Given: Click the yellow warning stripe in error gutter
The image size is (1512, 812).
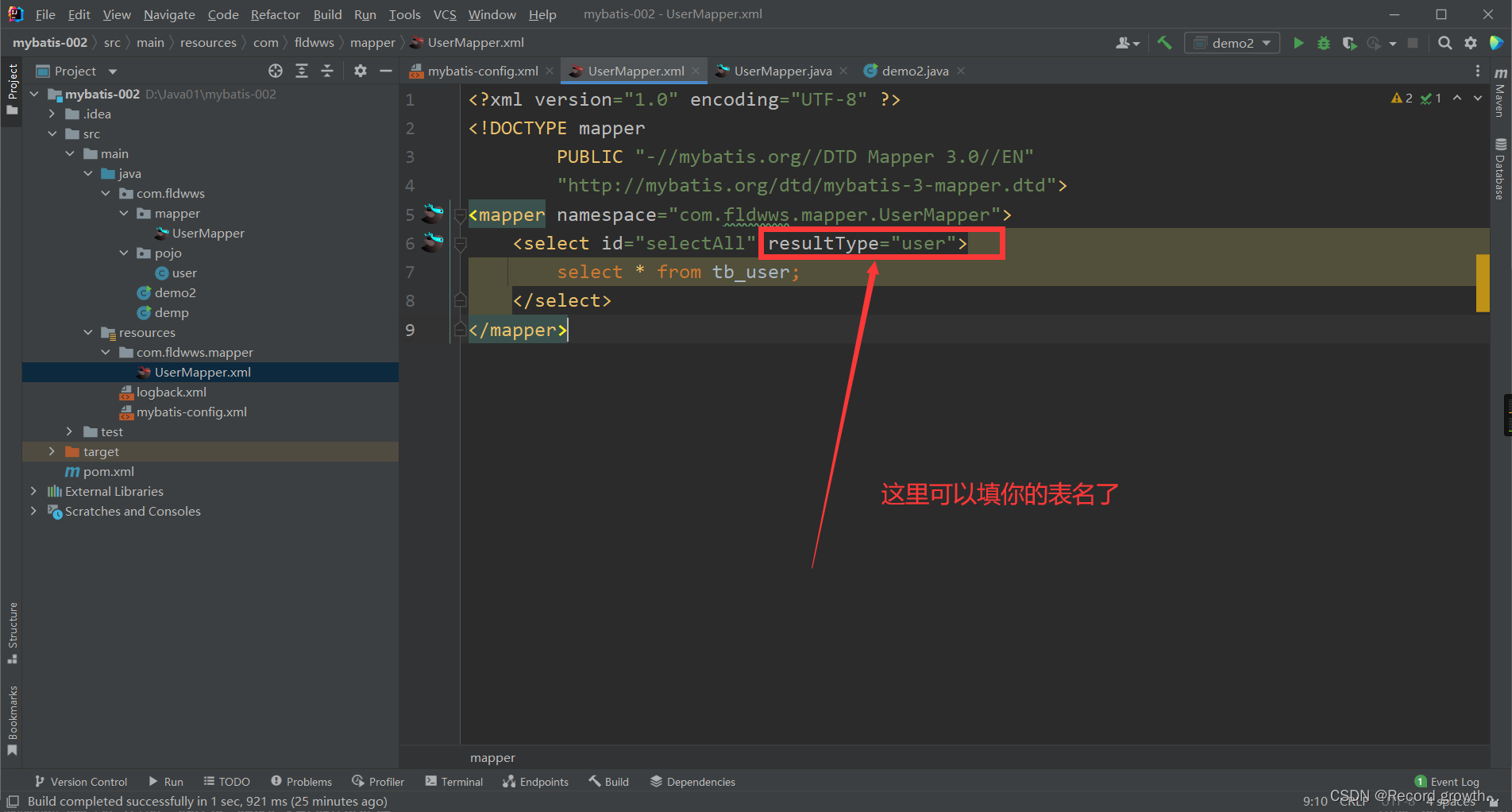Looking at the screenshot, I should (1483, 283).
